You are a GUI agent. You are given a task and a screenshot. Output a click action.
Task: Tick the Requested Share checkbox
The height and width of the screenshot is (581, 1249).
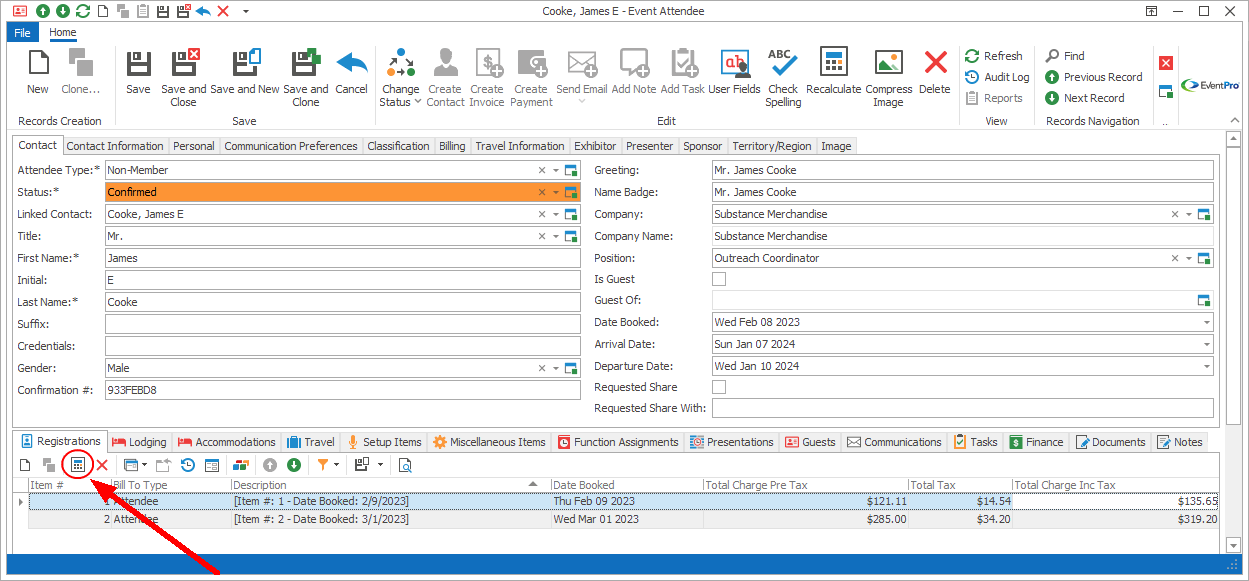[719, 387]
